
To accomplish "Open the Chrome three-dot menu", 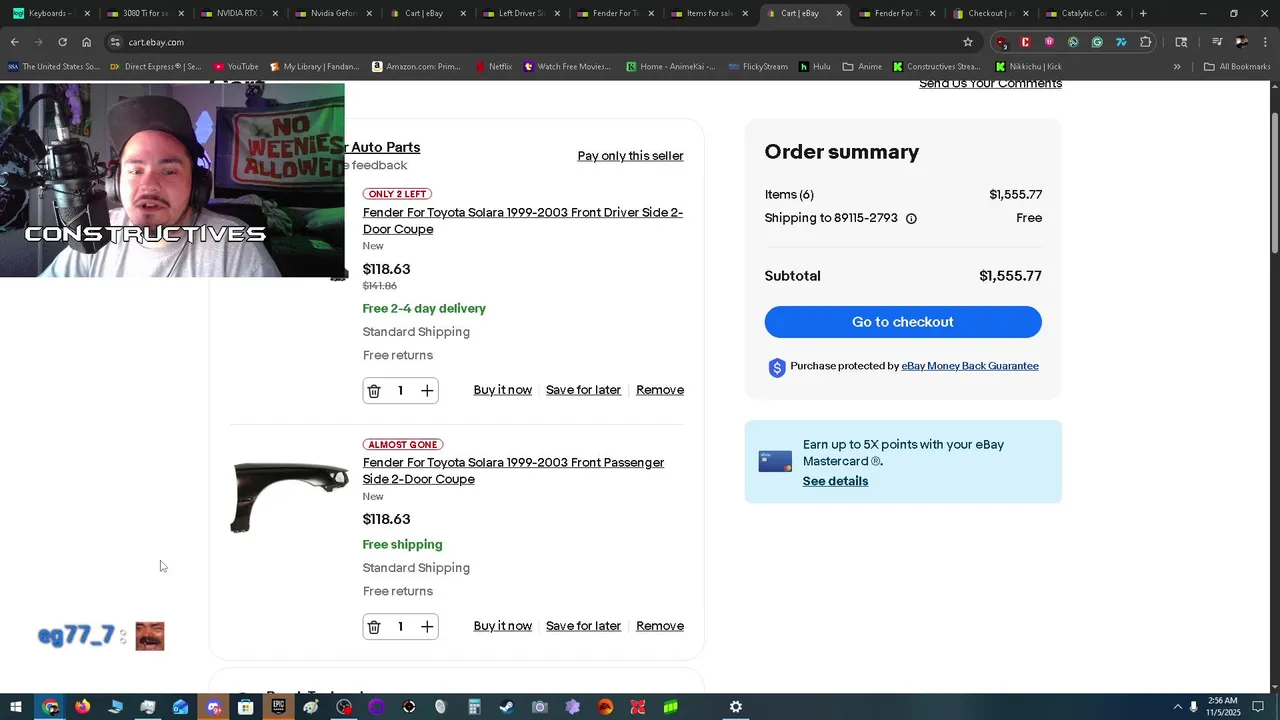I will click(1265, 42).
